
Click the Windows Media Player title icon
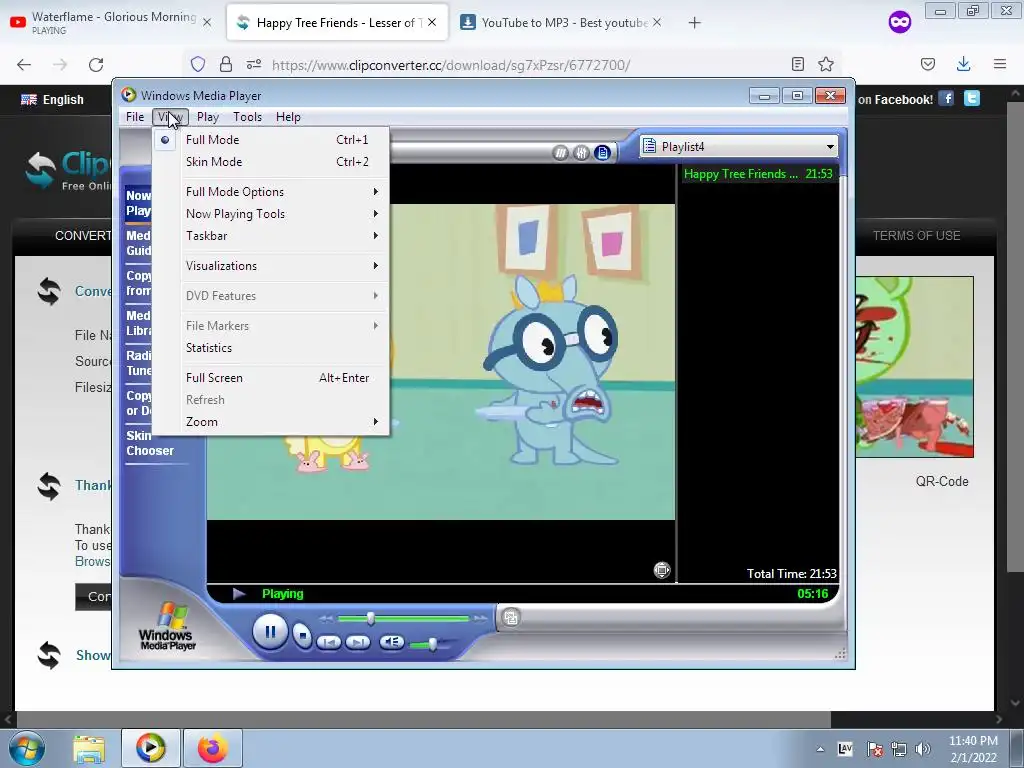(x=129, y=95)
